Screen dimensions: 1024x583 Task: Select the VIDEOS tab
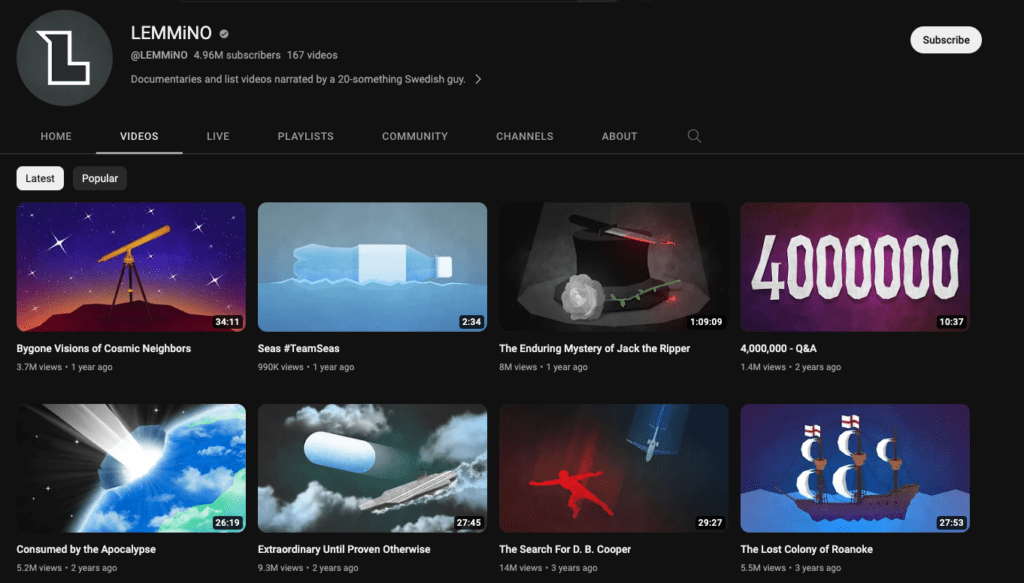click(x=139, y=136)
